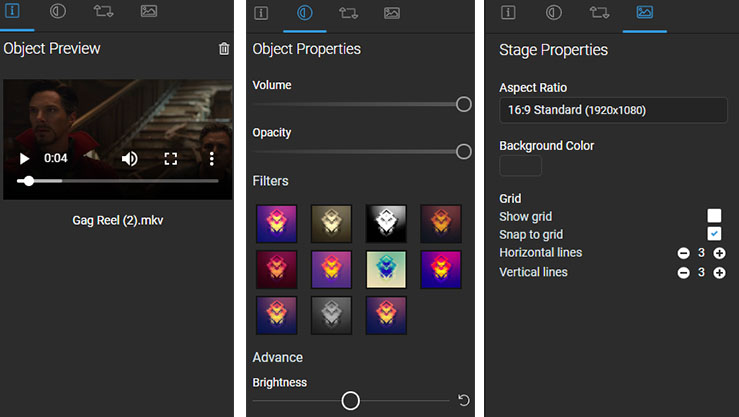Delete the object with the trash icon

pos(224,49)
